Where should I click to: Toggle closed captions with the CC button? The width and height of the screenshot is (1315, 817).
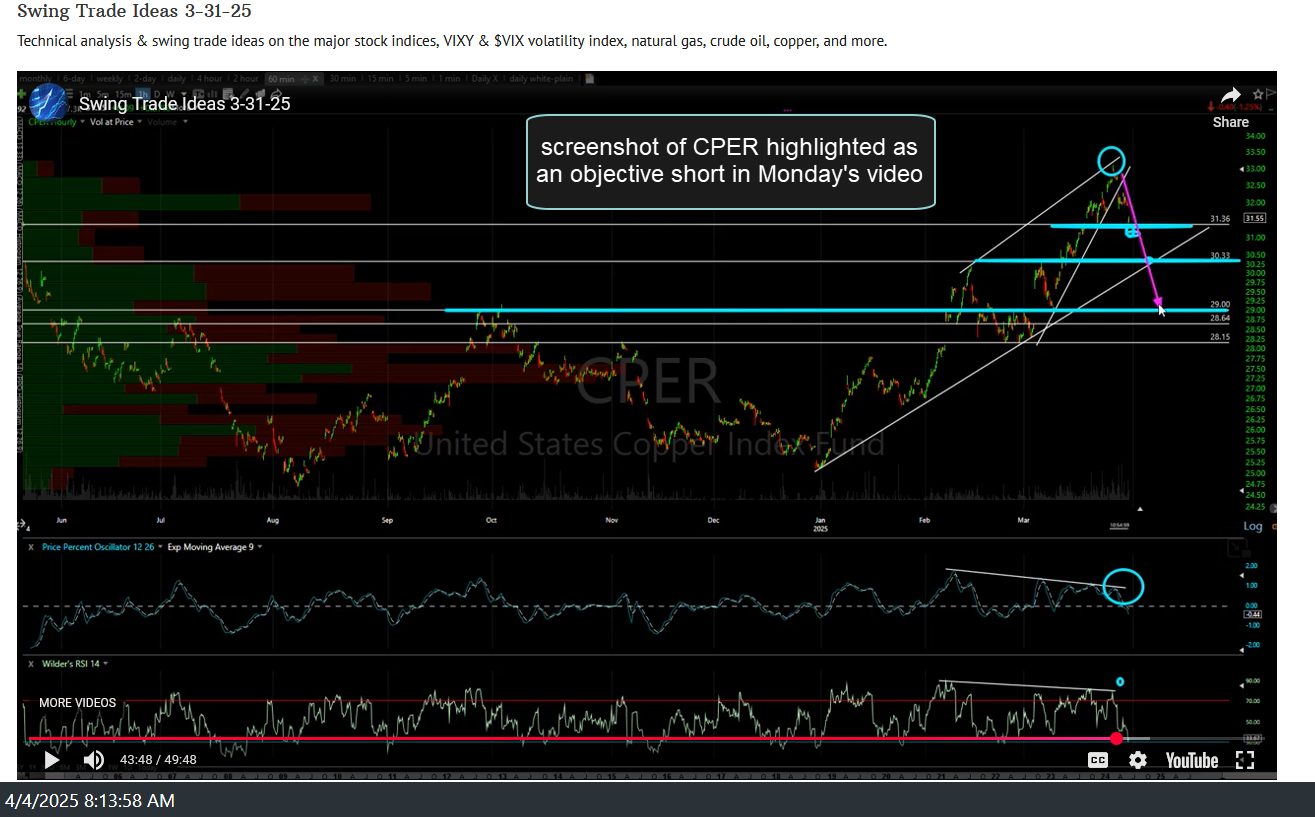pyautogui.click(x=1098, y=760)
